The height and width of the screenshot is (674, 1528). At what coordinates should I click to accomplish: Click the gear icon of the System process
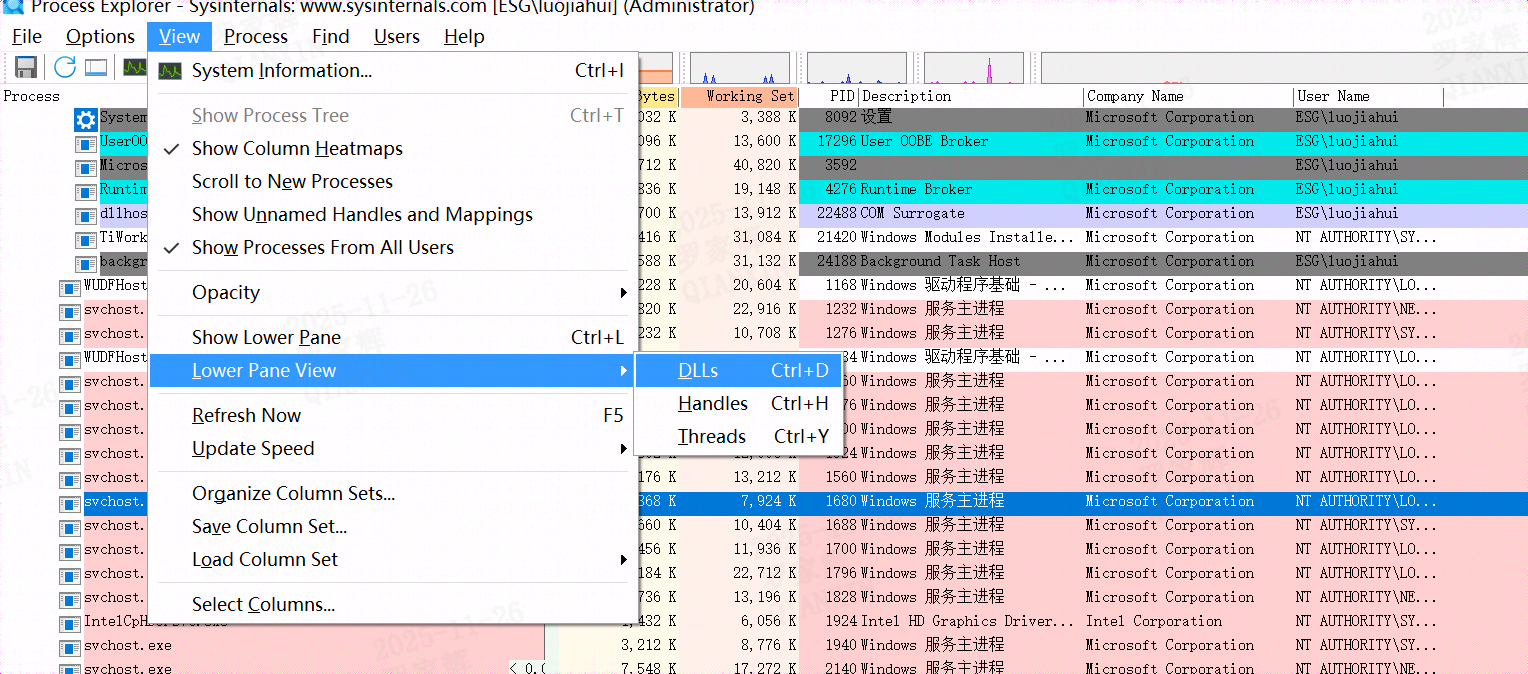pos(85,119)
